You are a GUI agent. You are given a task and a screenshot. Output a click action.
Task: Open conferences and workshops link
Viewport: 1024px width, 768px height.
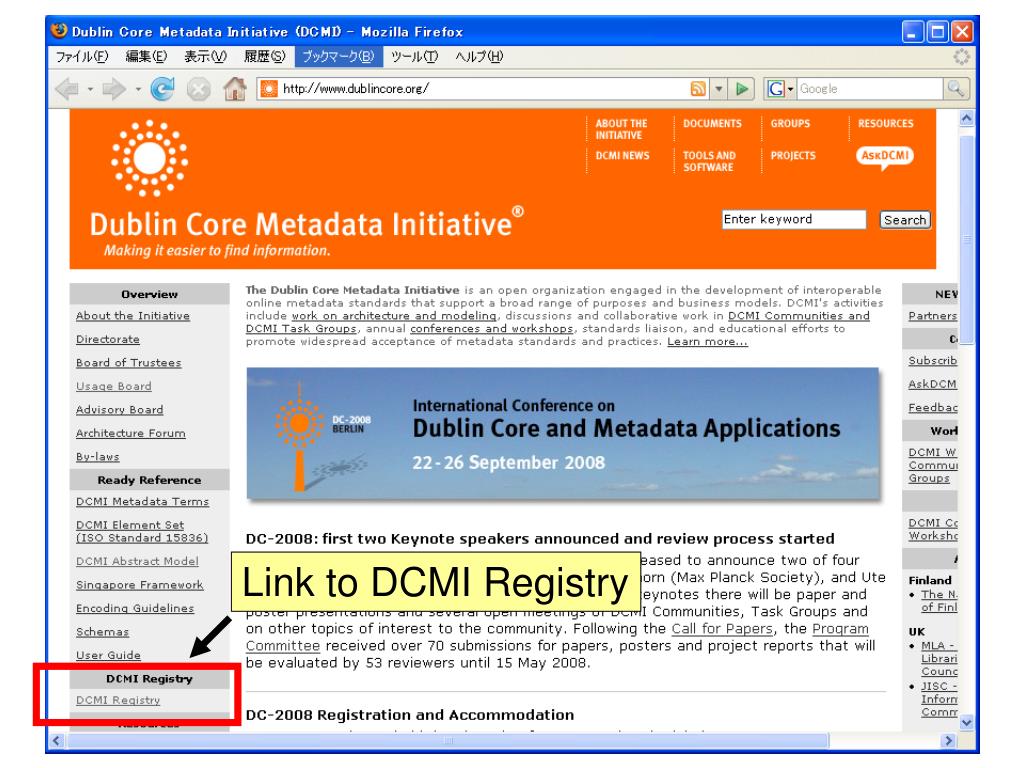(x=491, y=329)
